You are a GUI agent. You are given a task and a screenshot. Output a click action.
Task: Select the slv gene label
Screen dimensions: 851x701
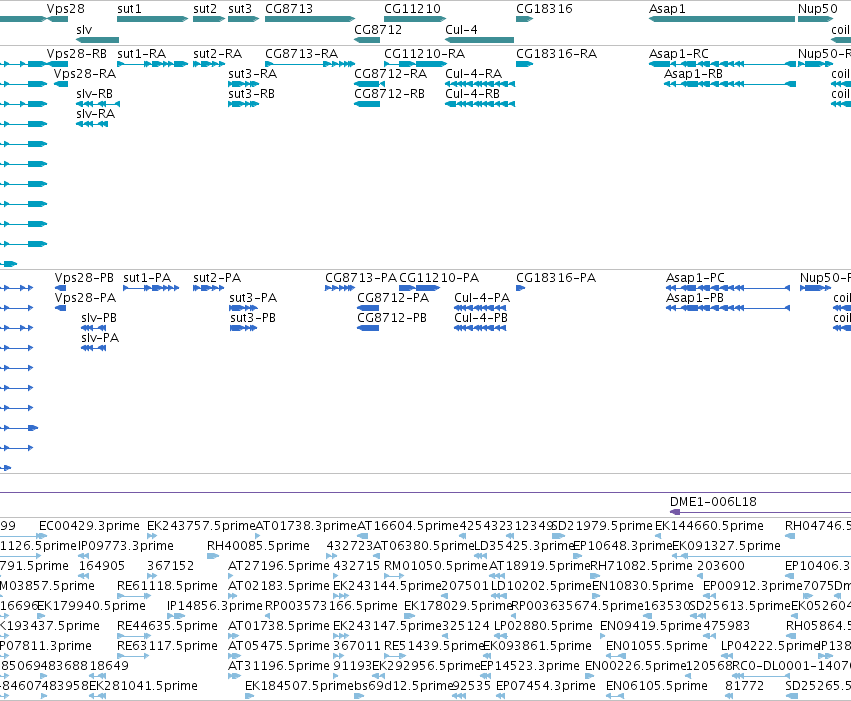[x=84, y=30]
